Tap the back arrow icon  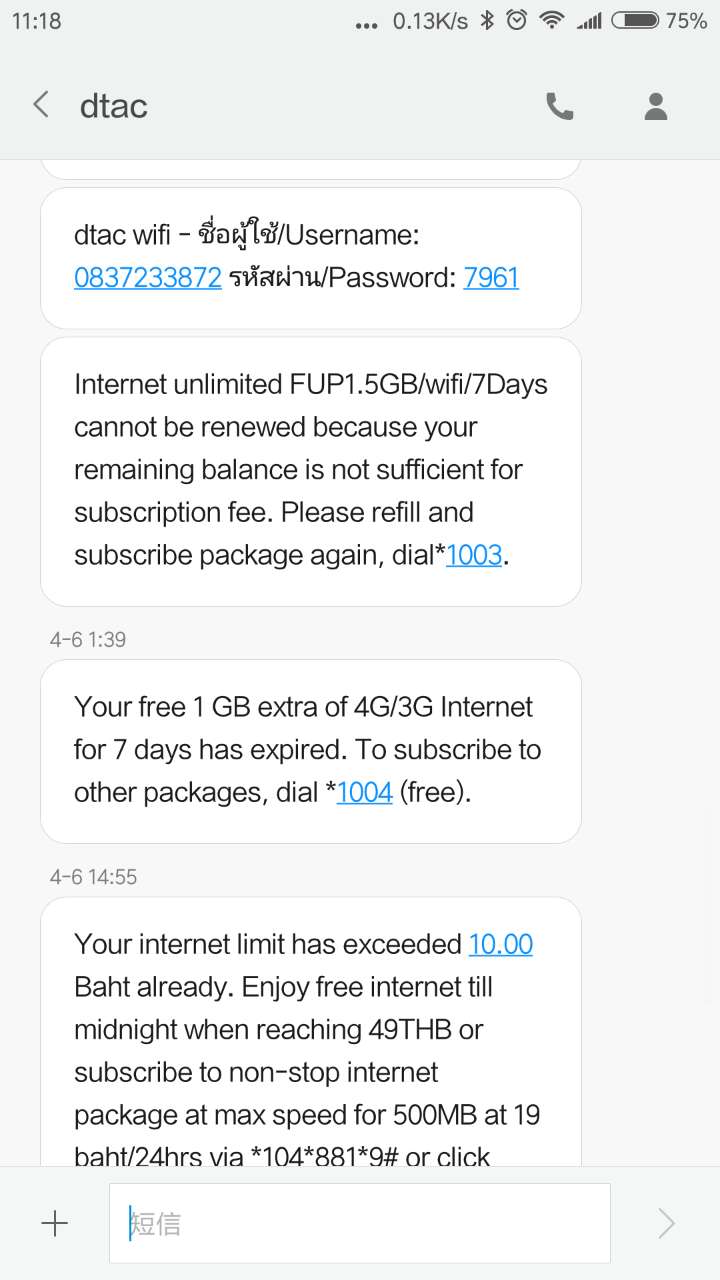pos(41,105)
